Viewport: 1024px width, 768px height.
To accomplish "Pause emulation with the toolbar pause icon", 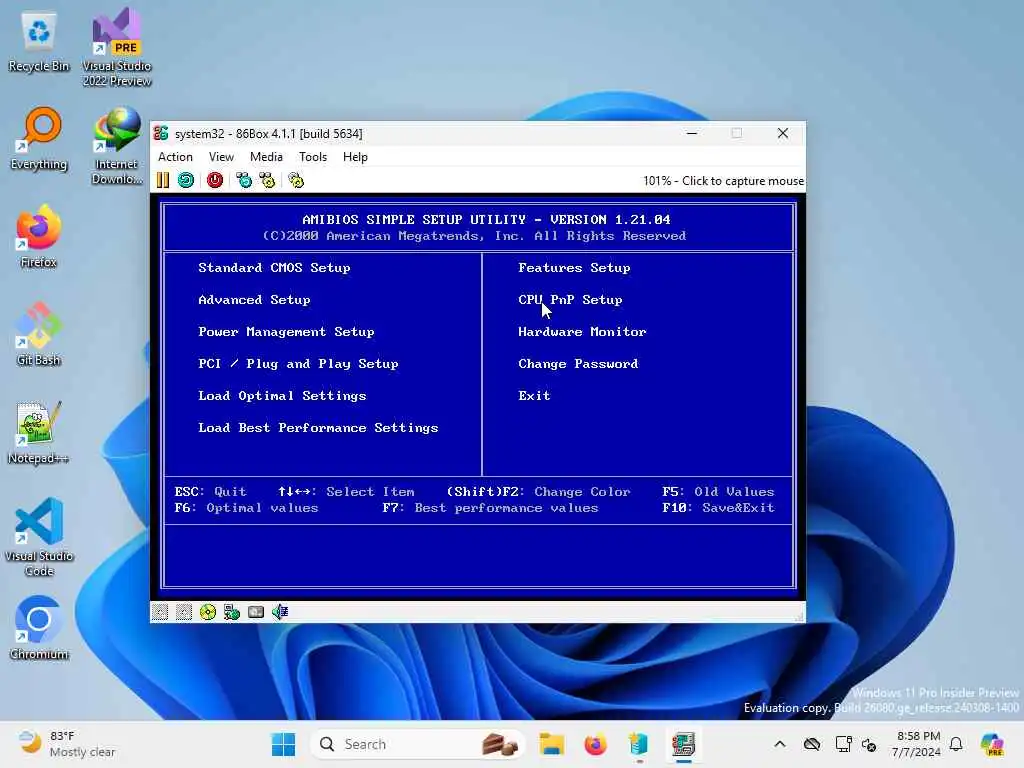I will click(x=163, y=180).
